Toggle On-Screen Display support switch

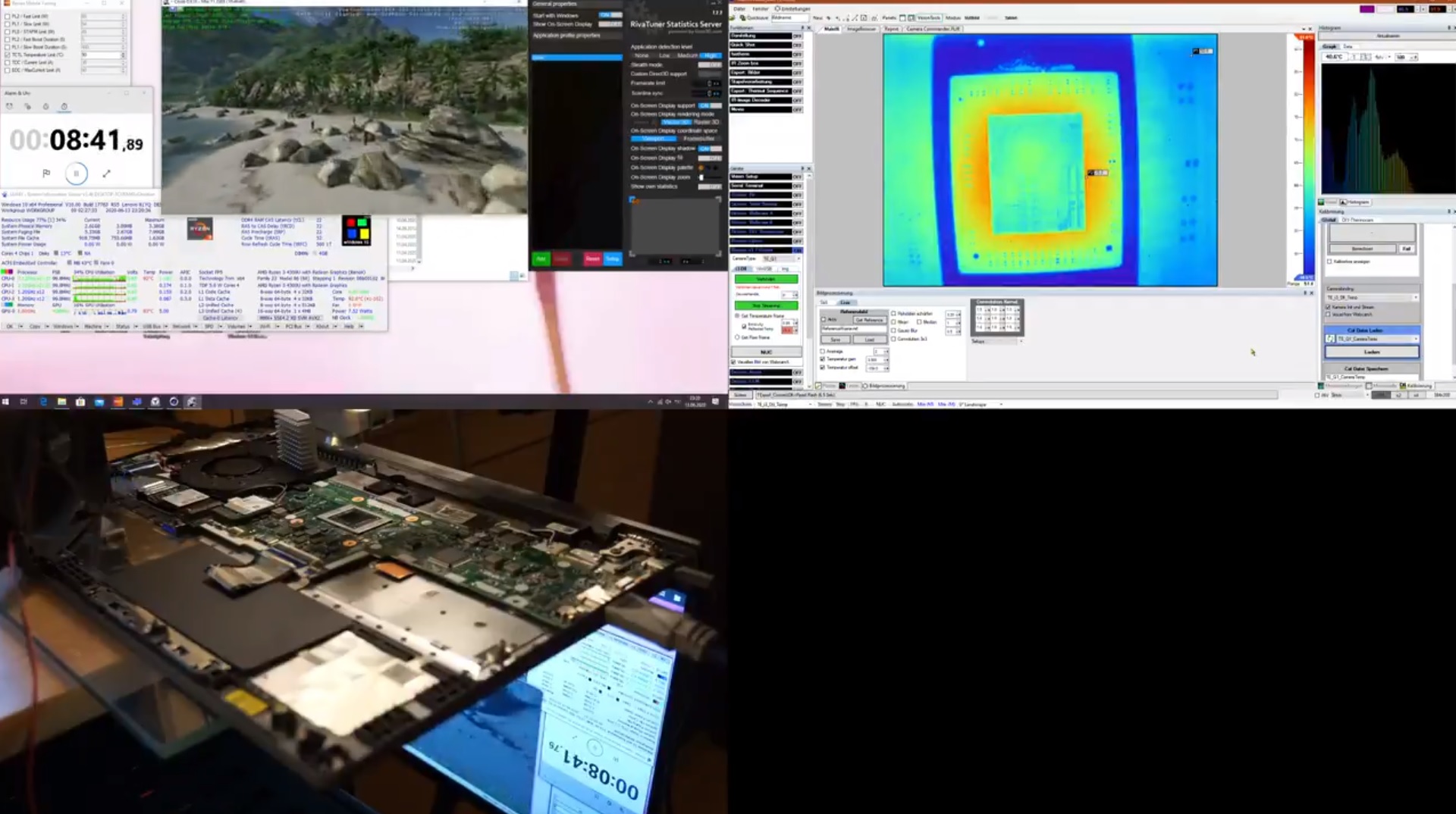coord(710,105)
